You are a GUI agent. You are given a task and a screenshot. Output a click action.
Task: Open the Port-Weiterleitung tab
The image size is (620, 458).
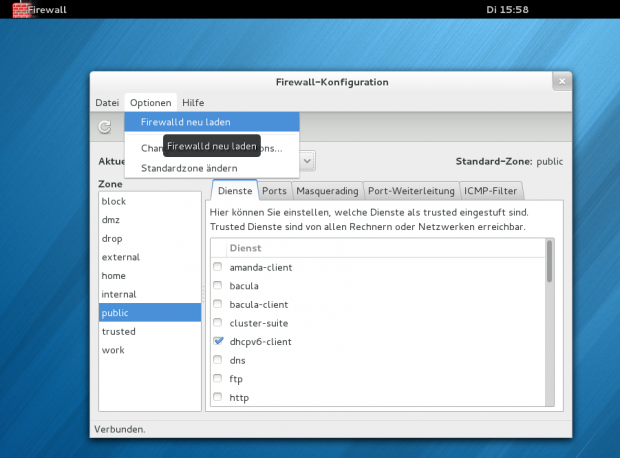pyautogui.click(x=410, y=191)
